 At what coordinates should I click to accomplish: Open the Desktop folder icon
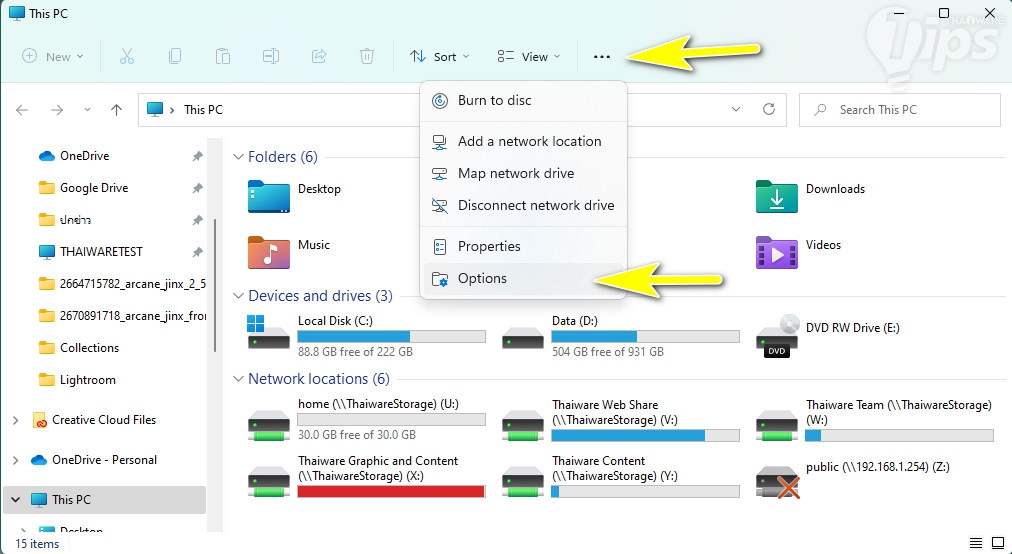268,196
